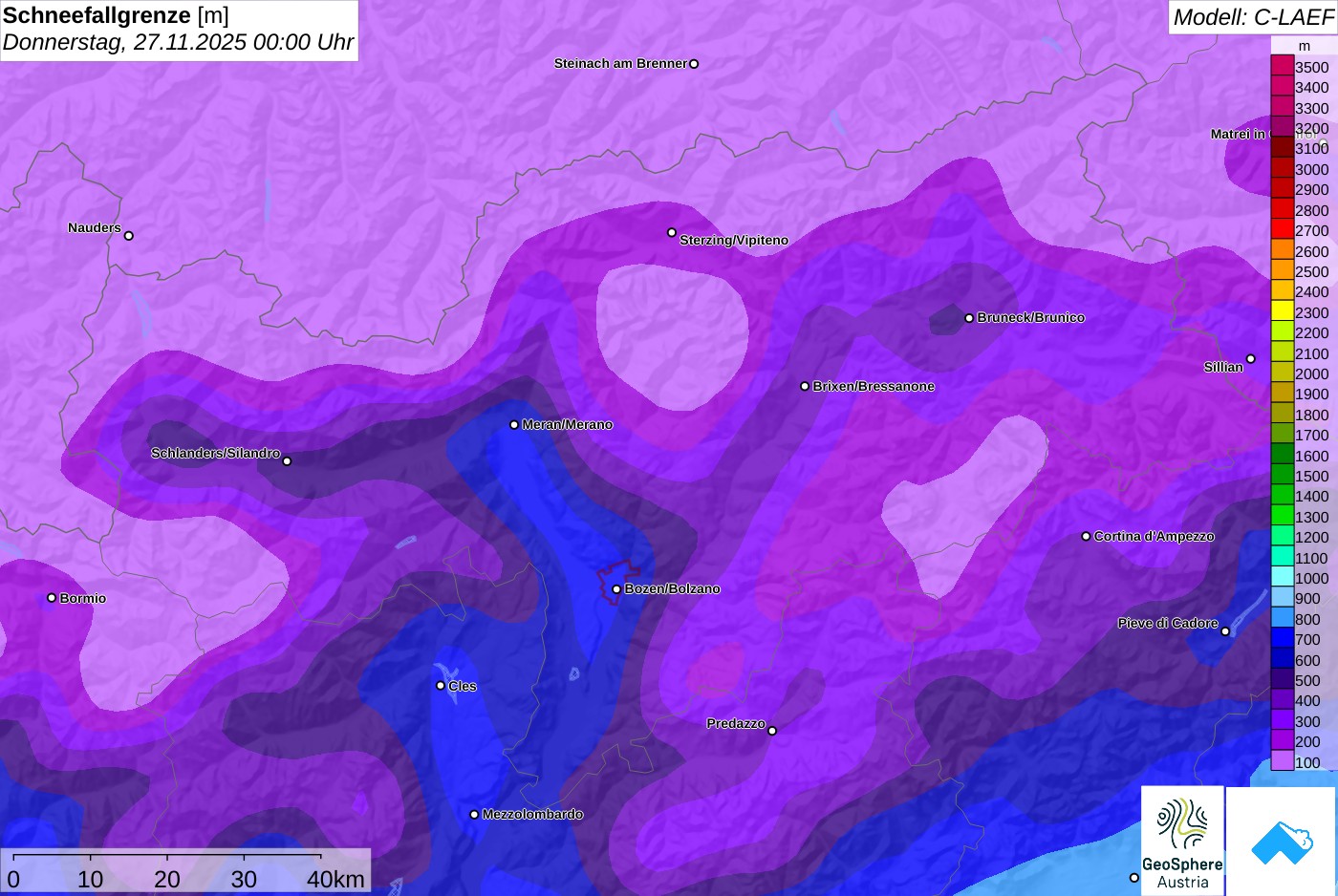1338x896 pixels.
Task: Click the Cles location marker dot
Action: click(x=441, y=685)
